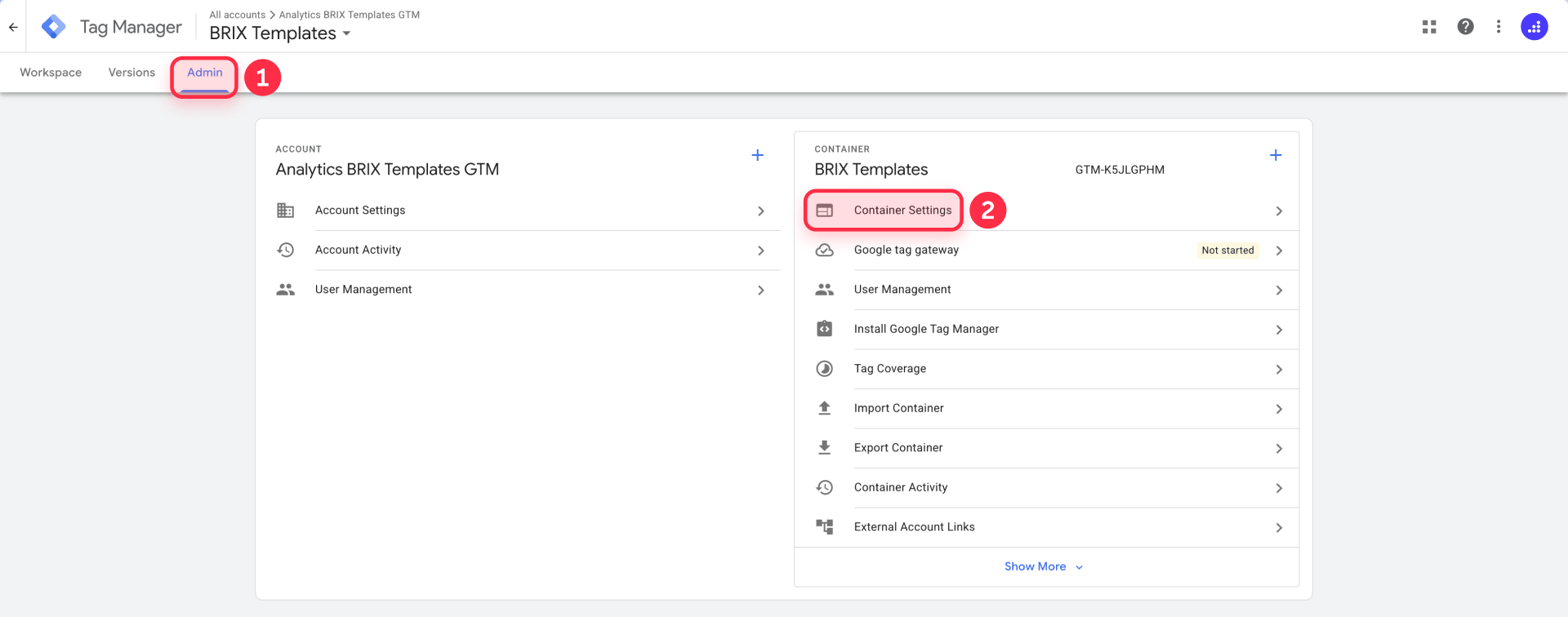Click the back arrow icon
The height and width of the screenshot is (617, 1568).
click(x=13, y=27)
